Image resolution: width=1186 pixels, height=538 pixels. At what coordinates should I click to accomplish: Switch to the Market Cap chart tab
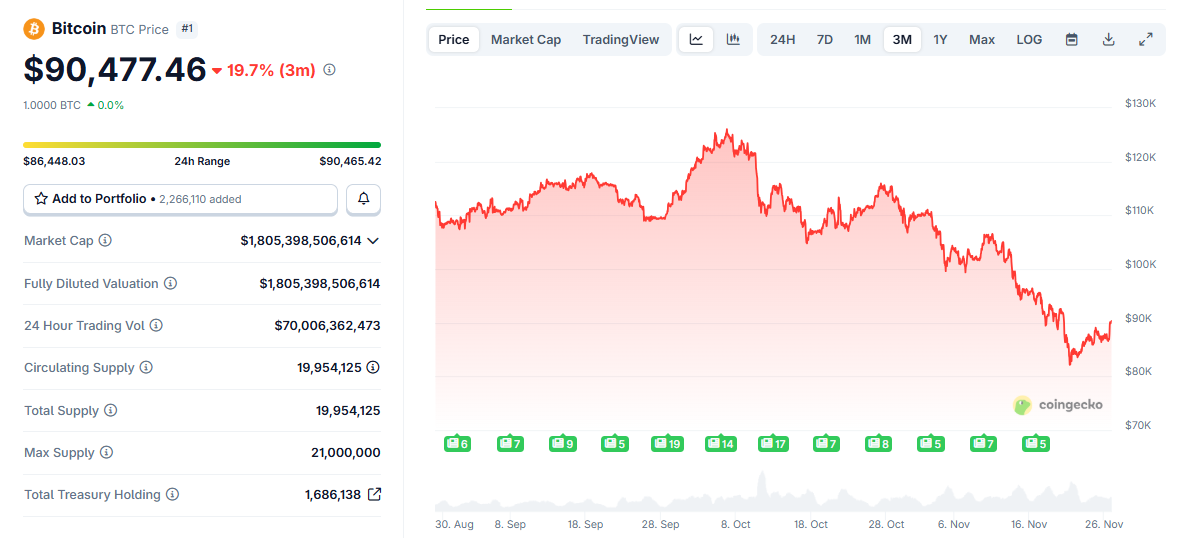pyautogui.click(x=526, y=40)
